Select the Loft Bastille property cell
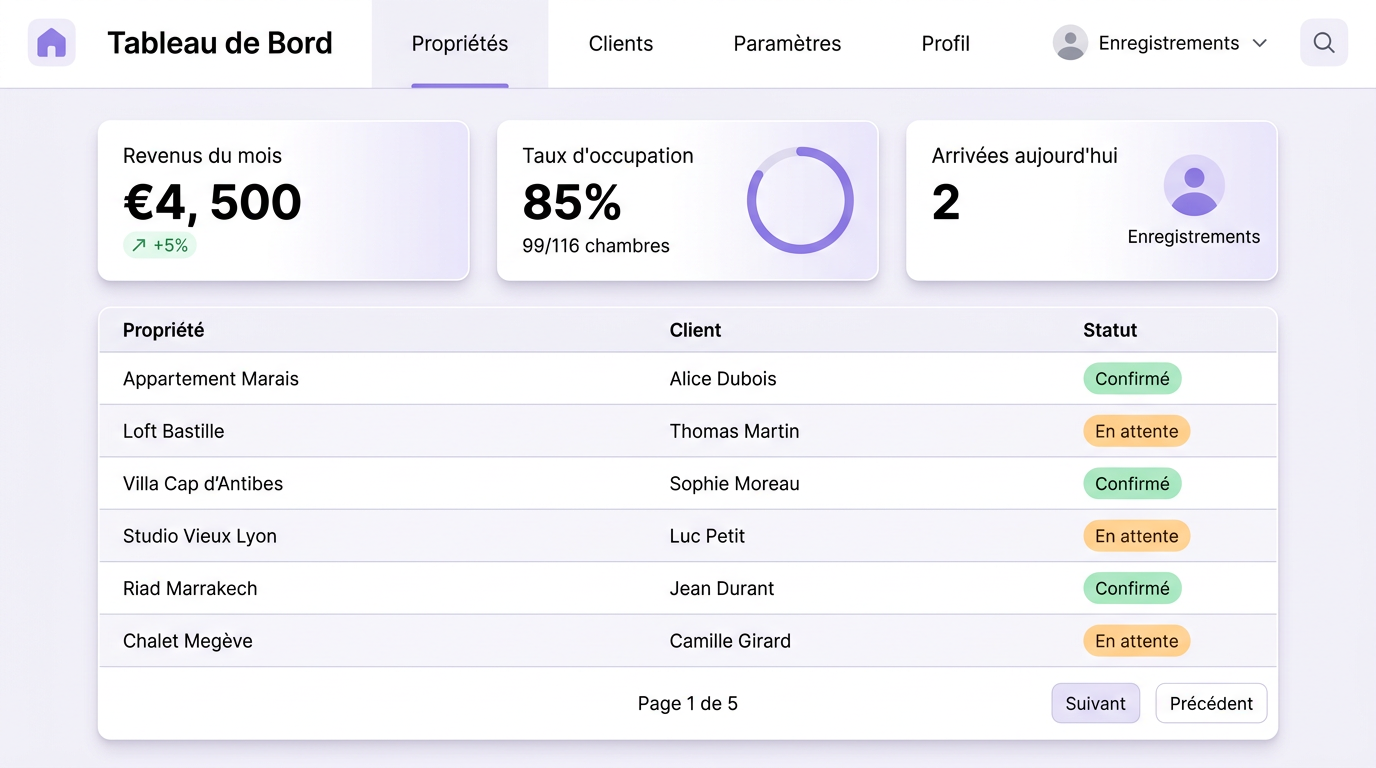Viewport: 1376px width, 768px height. pyautogui.click(x=174, y=431)
